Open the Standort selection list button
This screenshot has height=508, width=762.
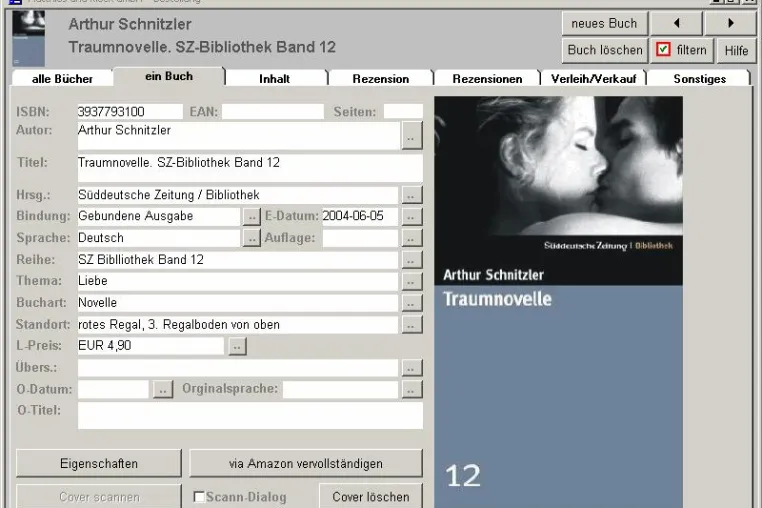coord(412,325)
